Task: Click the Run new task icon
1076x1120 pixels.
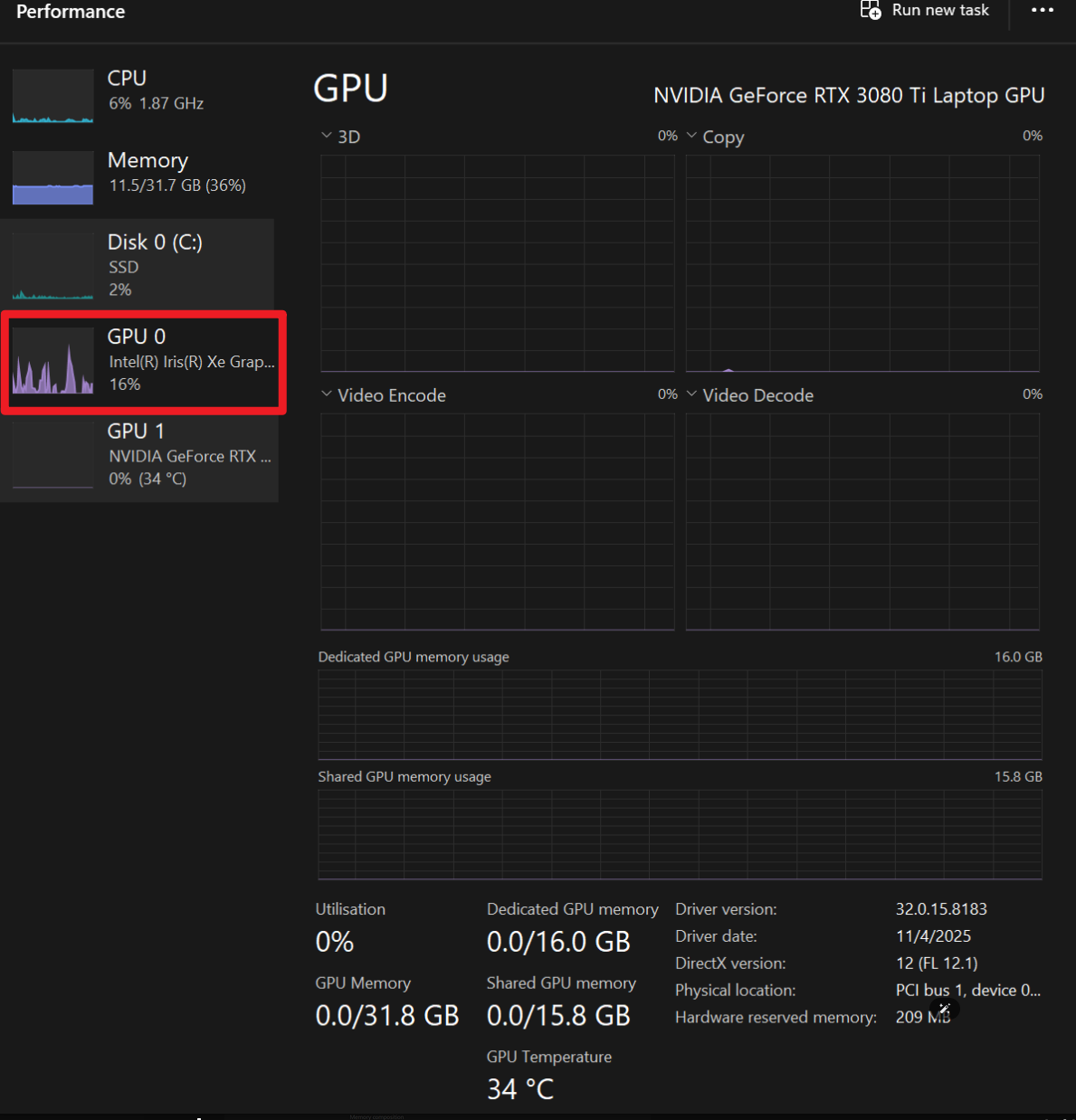Action: click(x=870, y=11)
